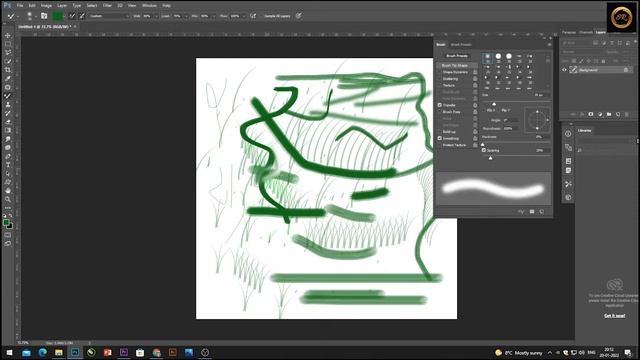Enable the Flip X checkbox

(x=484, y=110)
